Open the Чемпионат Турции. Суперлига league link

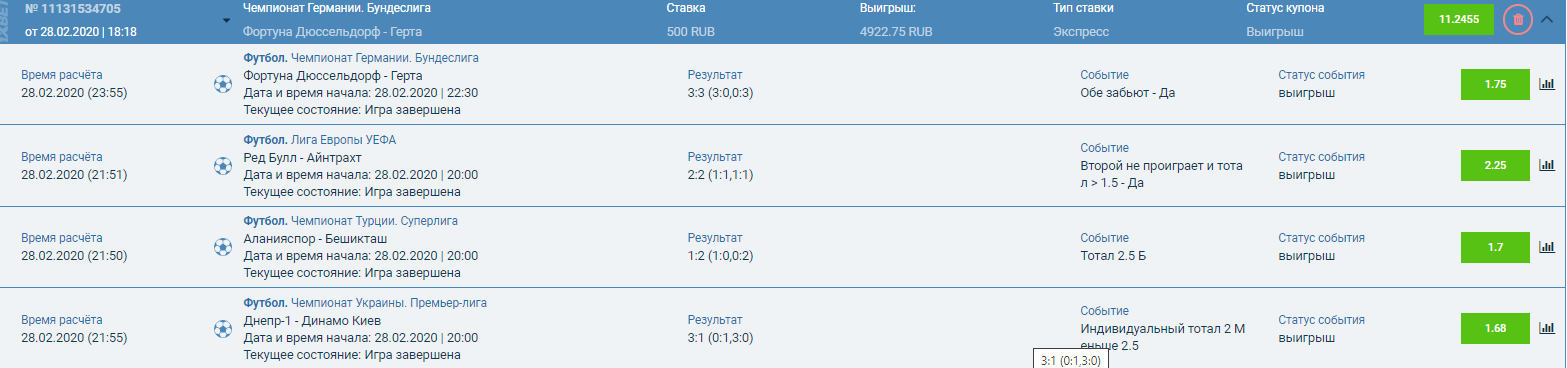(x=374, y=221)
